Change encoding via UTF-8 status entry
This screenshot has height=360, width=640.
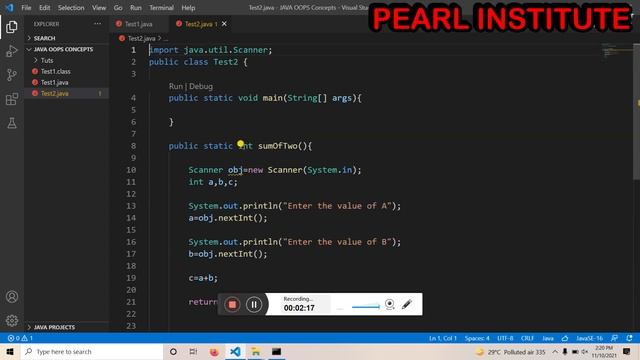click(x=505, y=338)
